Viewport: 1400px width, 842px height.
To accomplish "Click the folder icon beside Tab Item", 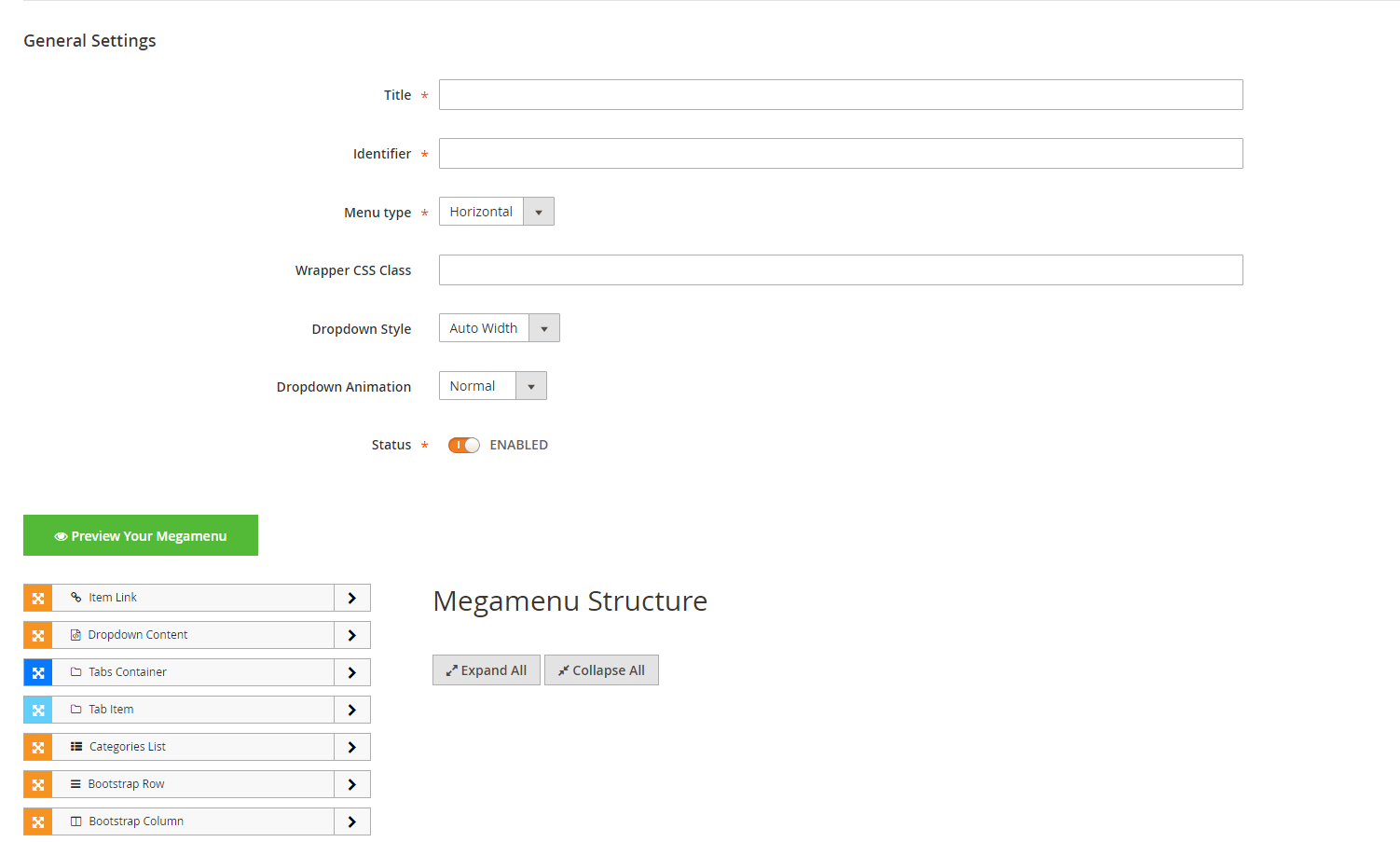I will click(76, 710).
